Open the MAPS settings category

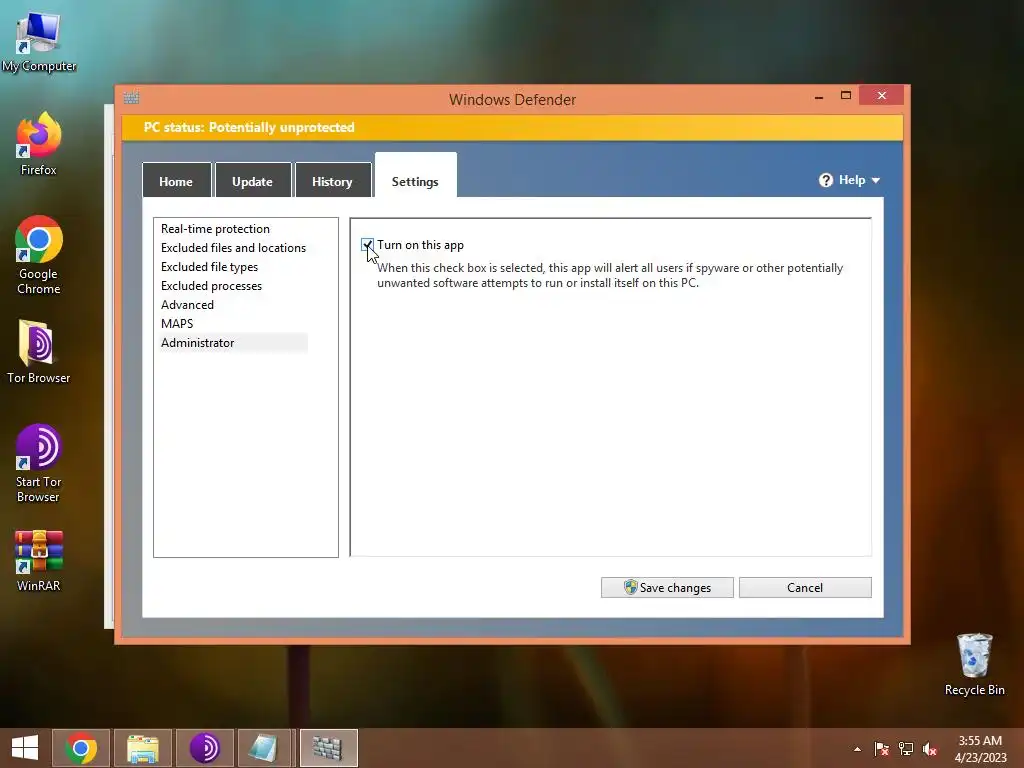tap(177, 324)
